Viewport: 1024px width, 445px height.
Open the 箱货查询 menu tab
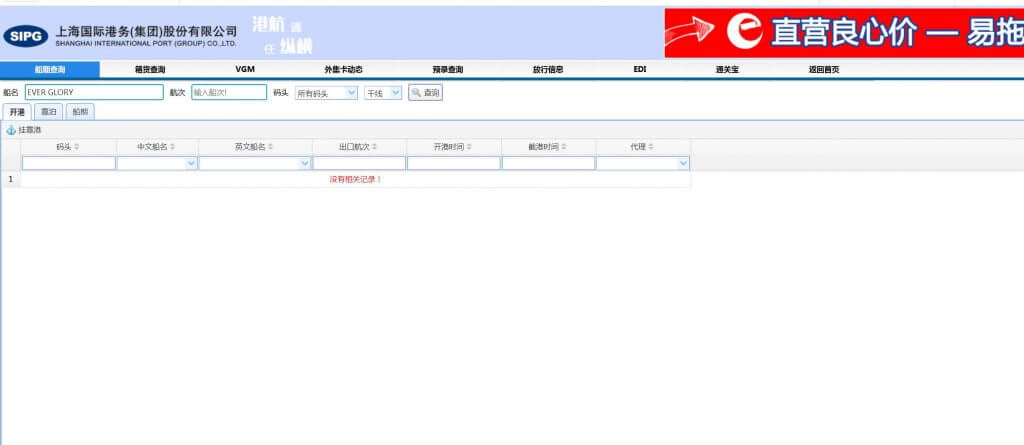(150, 69)
